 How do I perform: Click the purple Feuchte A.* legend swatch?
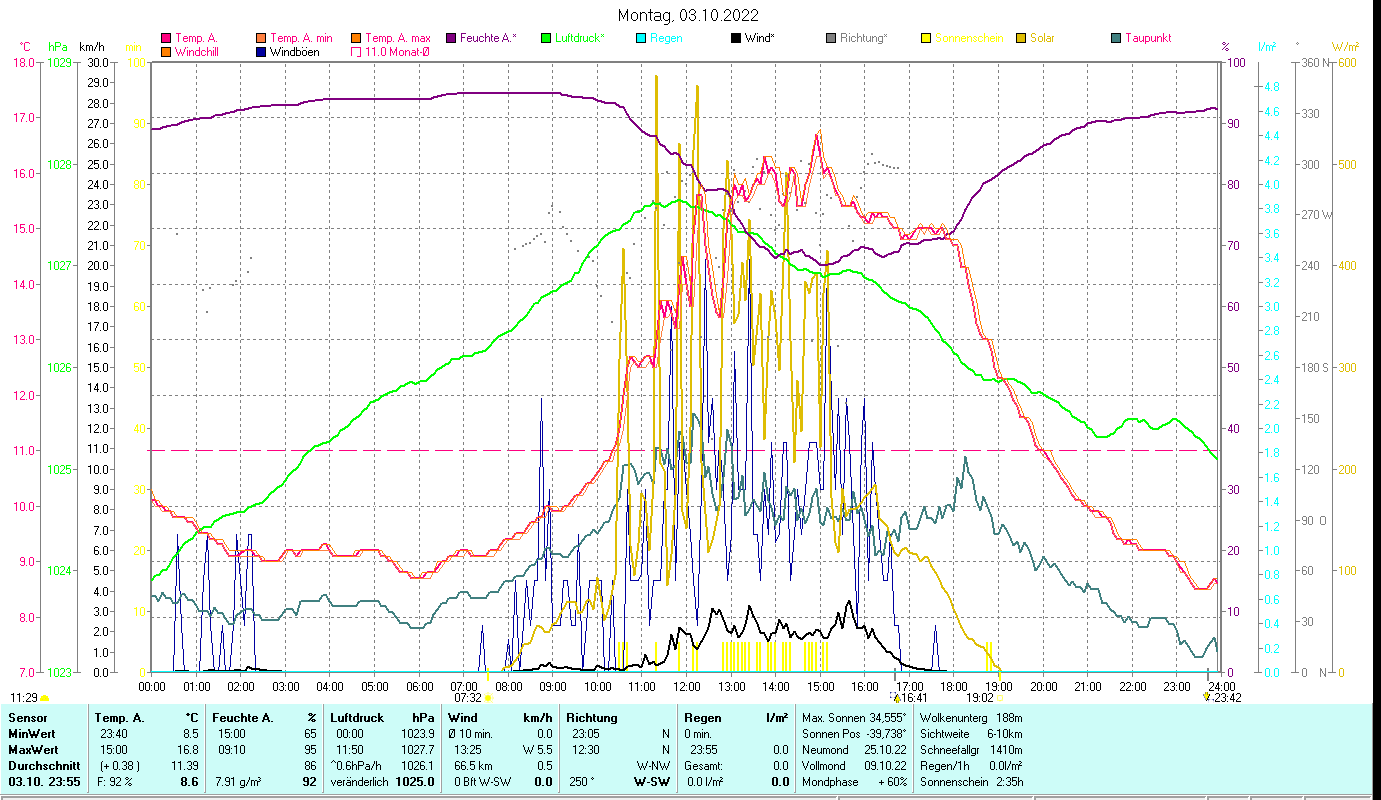tap(451, 38)
